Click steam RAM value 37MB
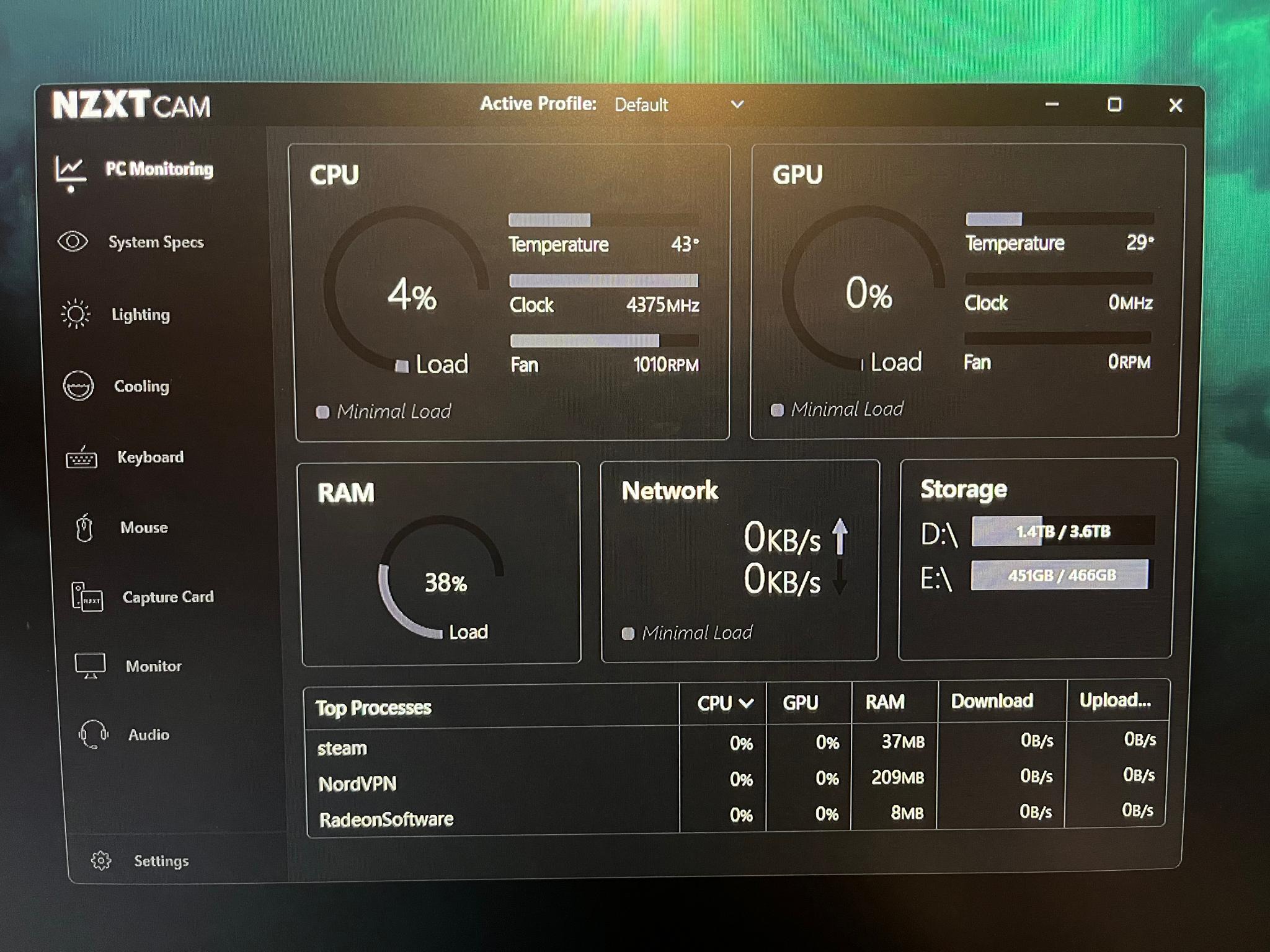 pyautogui.click(x=904, y=741)
